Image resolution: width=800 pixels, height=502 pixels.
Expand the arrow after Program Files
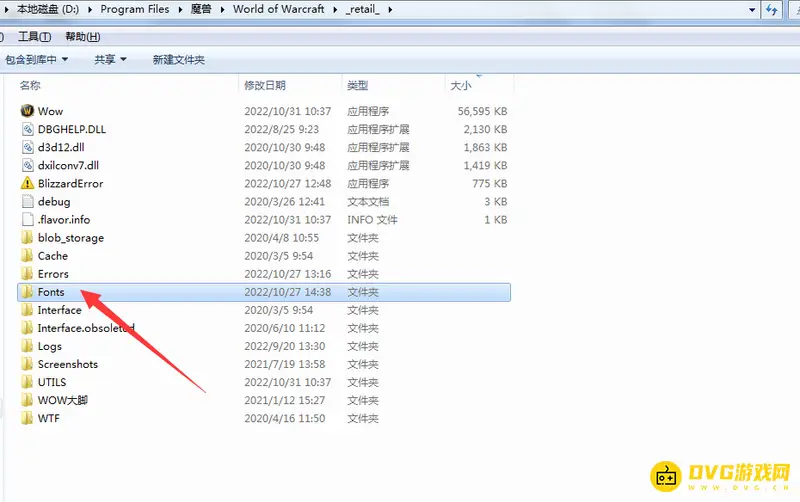tap(180, 9)
